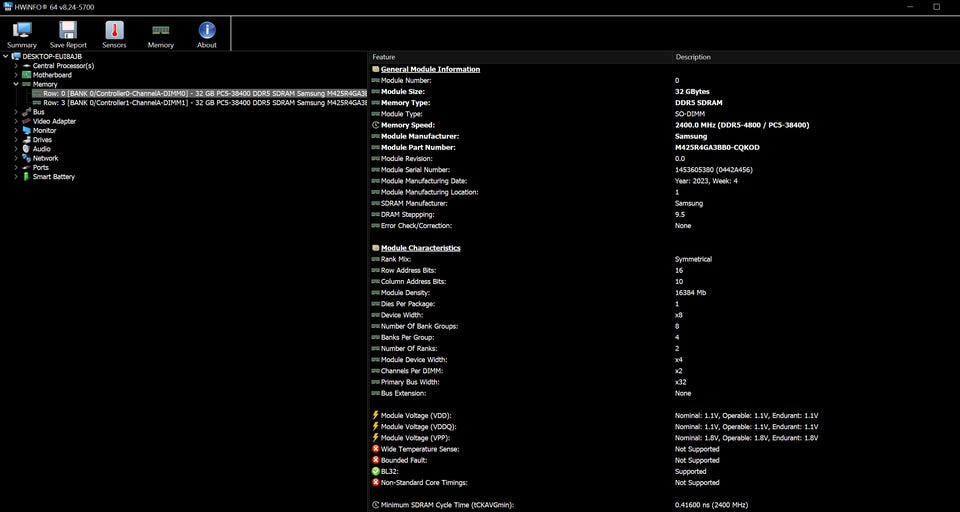The width and height of the screenshot is (960, 512).
Task: Open the Summary toolbar icon
Action: (x=22, y=34)
